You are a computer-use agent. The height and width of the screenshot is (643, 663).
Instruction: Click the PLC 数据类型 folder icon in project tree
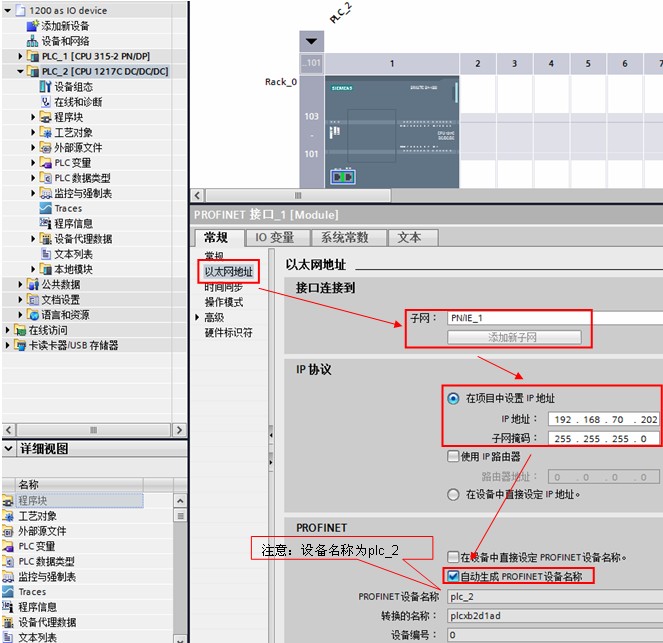(x=45, y=178)
